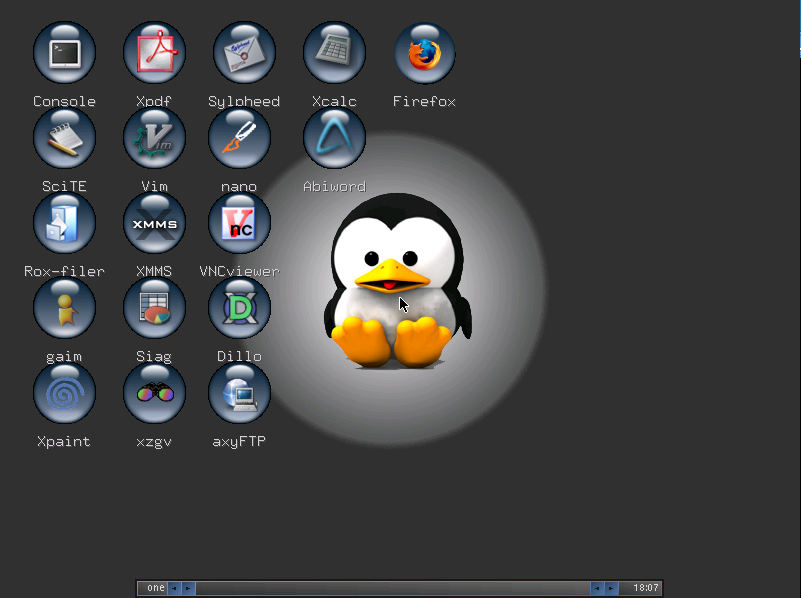Open the SciTE text editor
This screenshot has height=598, width=801.
click(x=64, y=137)
